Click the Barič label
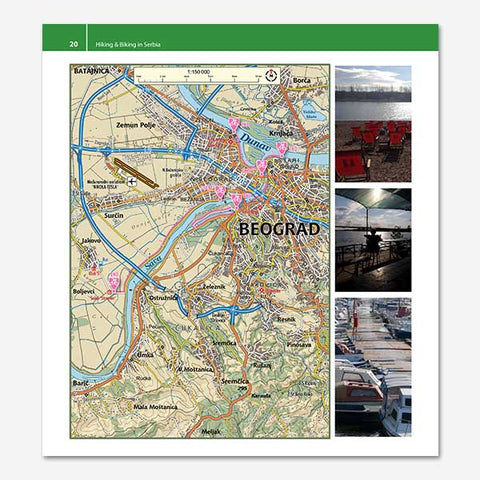480x480 pixels. pyautogui.click(x=81, y=383)
